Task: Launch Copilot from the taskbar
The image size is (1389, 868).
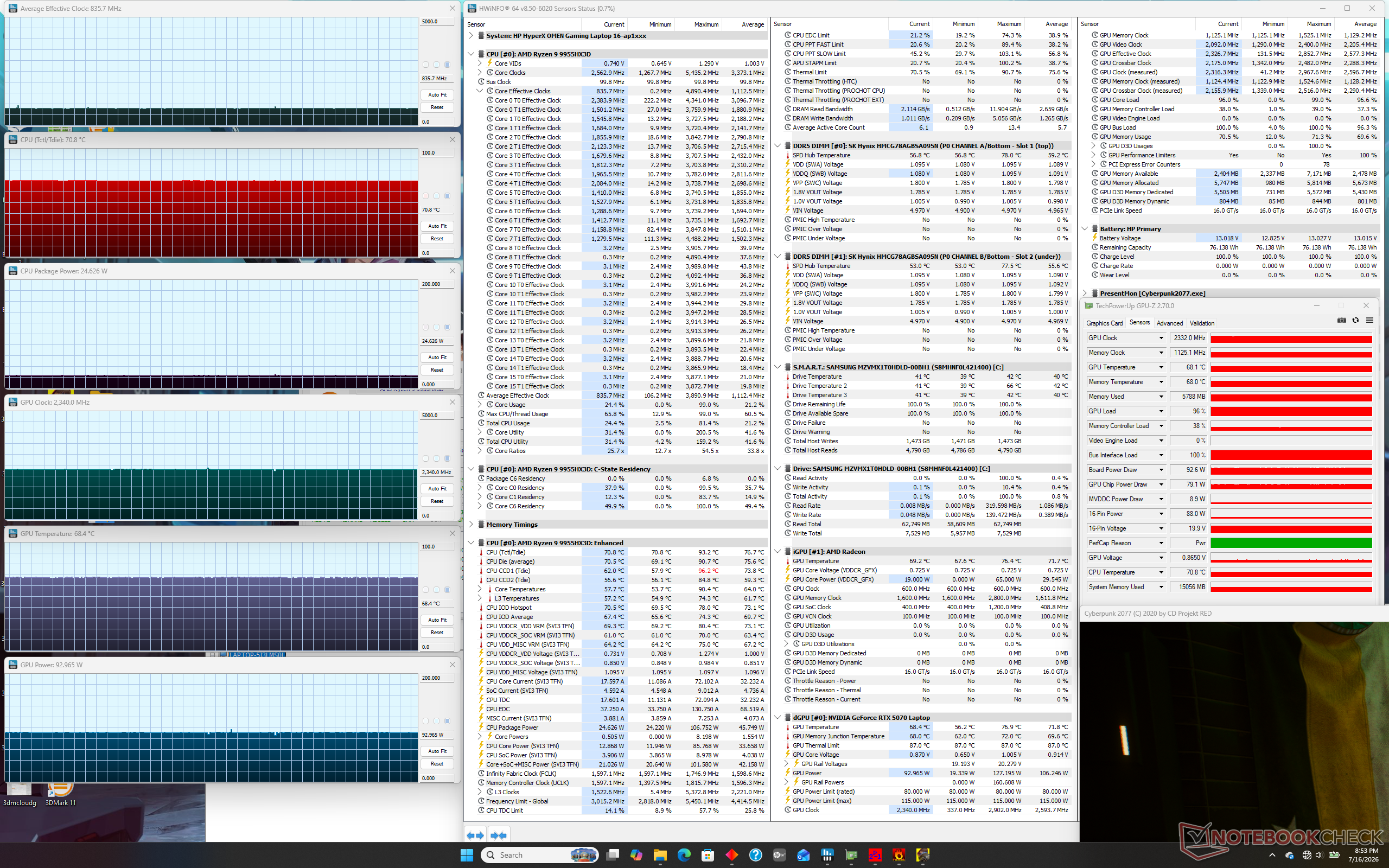Action: click(636, 855)
